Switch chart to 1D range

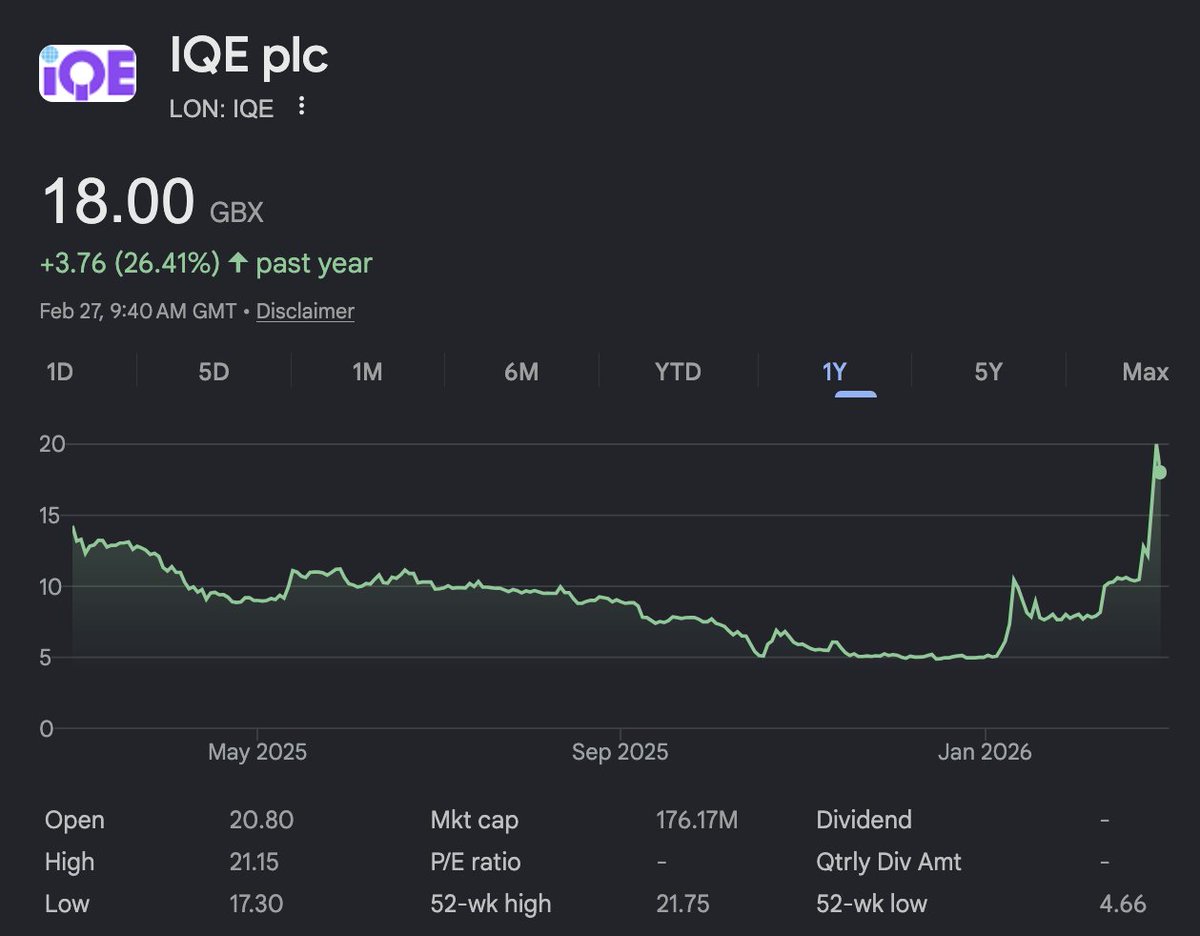tap(60, 372)
